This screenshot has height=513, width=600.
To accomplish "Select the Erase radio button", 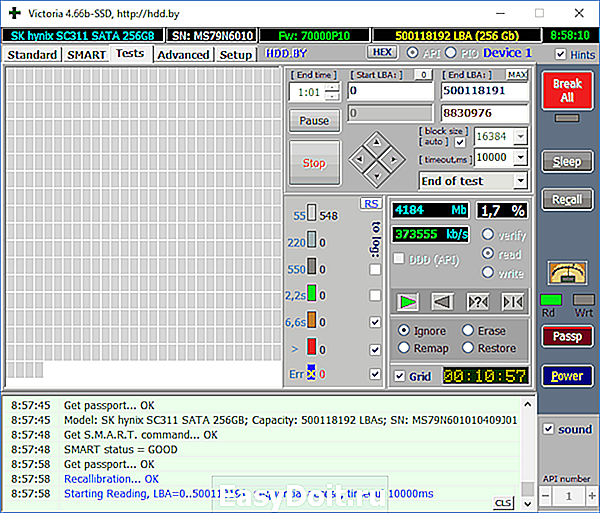I will (468, 330).
